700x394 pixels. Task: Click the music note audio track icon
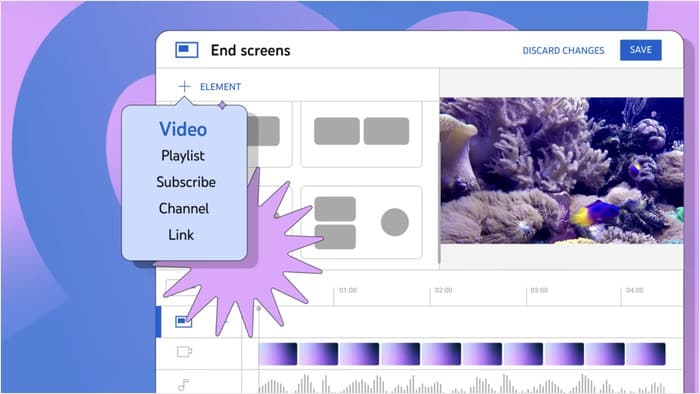pos(183,385)
